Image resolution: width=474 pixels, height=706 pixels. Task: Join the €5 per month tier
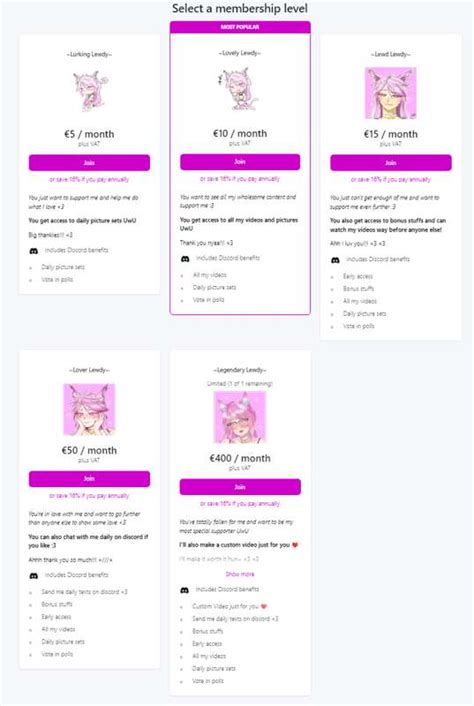pos(89,163)
